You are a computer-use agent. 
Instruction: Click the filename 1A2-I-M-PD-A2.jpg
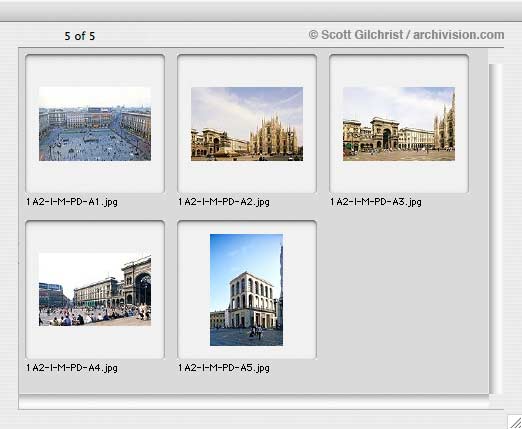[x=224, y=202]
